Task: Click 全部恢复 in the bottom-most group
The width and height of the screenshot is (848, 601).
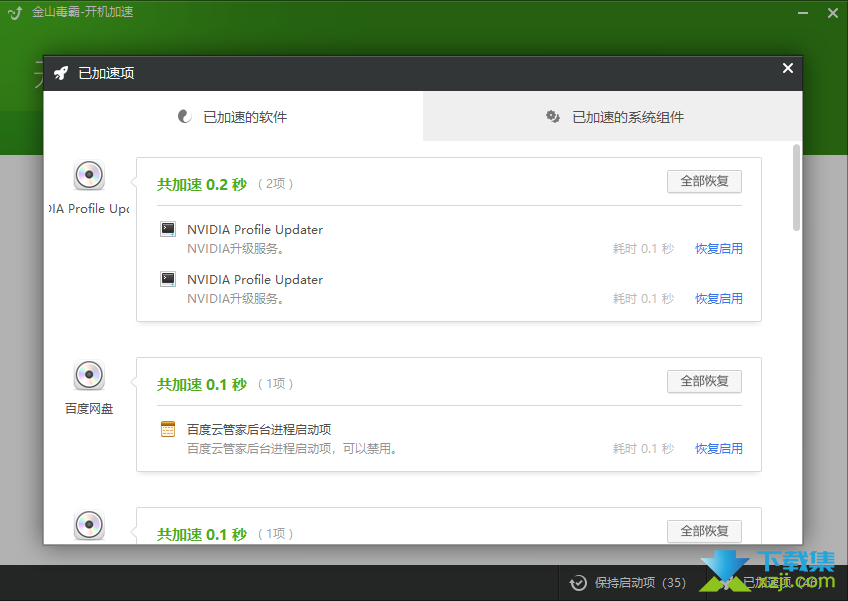Action: [704, 531]
